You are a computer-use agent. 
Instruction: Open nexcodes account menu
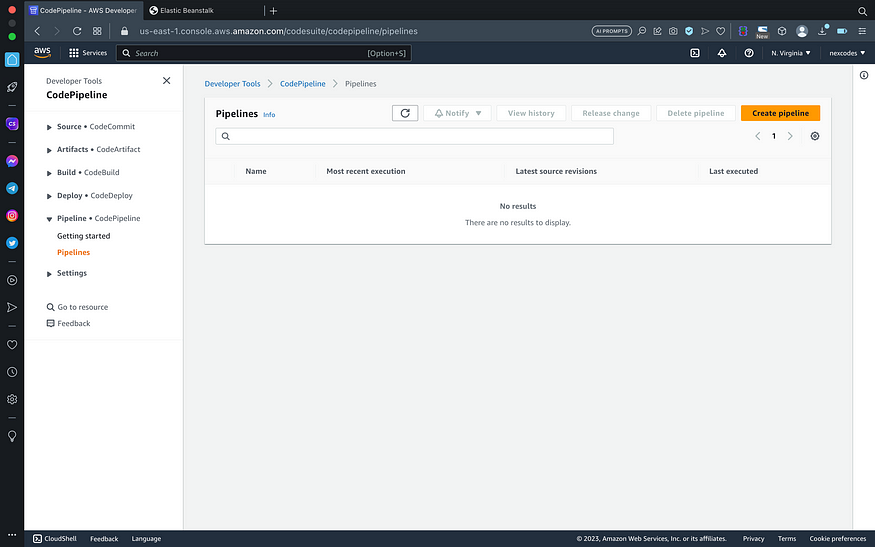pyautogui.click(x=847, y=53)
